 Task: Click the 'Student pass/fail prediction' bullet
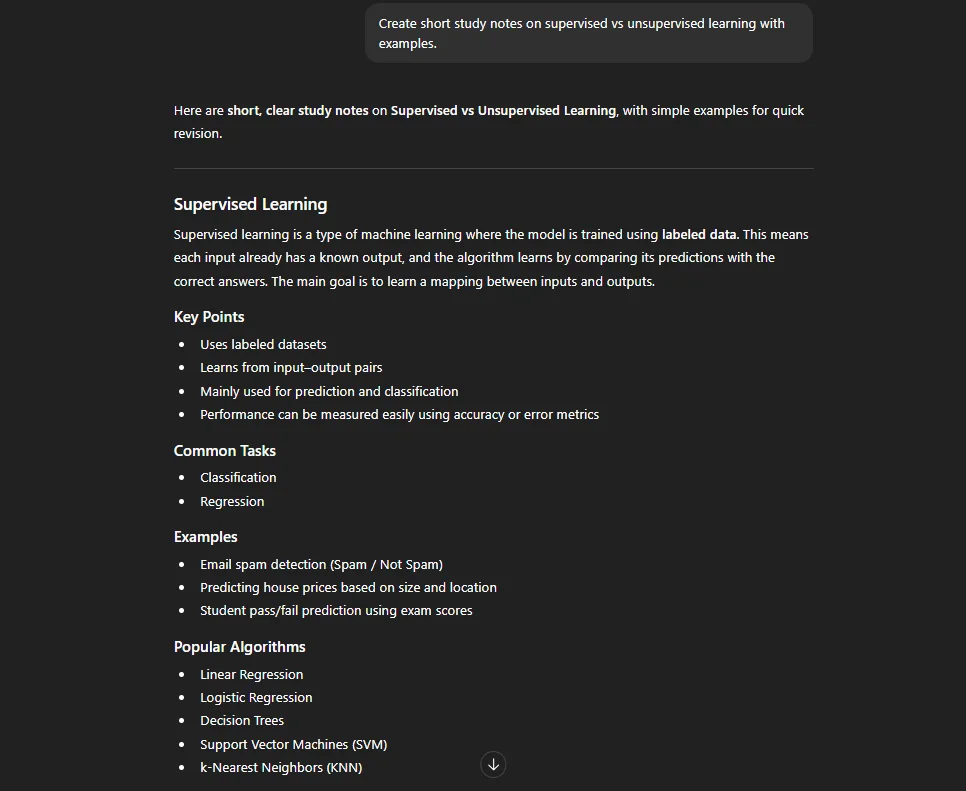(x=336, y=610)
